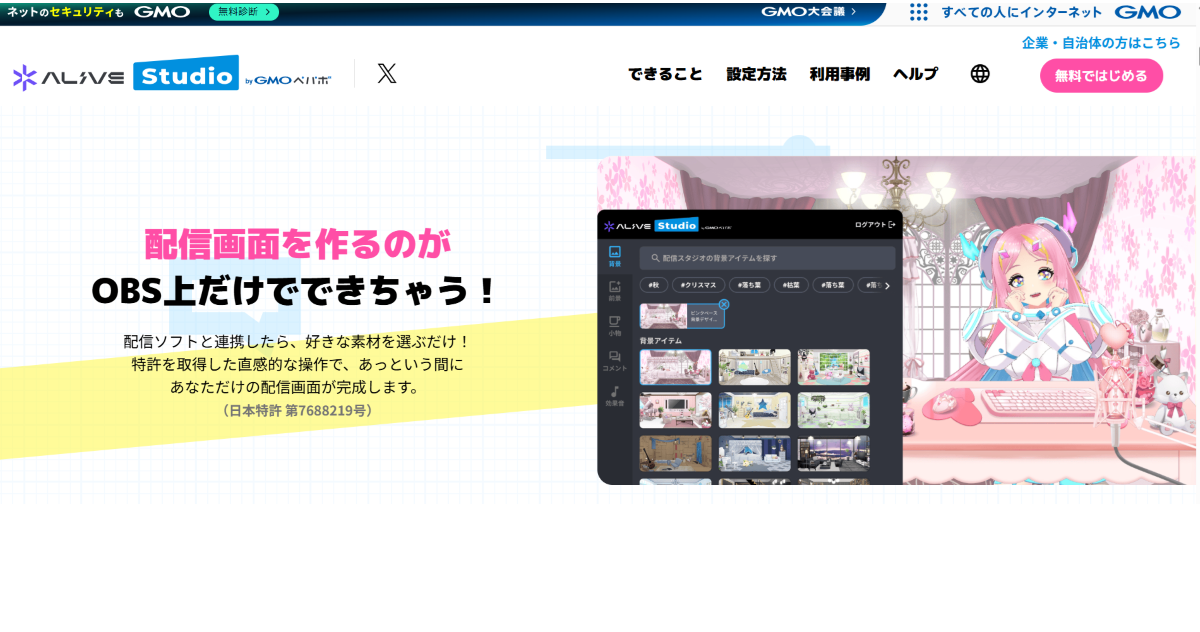This screenshot has width=1200, height=632.
Task: Open the コメント (comment) sidebar icon
Action: coord(615,361)
